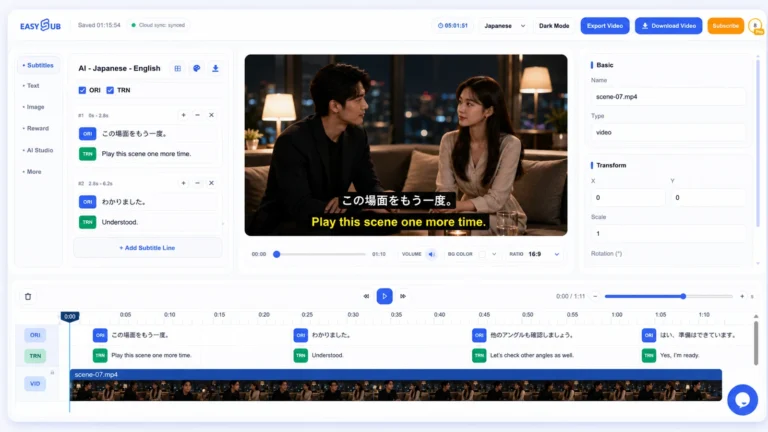Toggle the ORI checkbox
Screen dimensions: 768x432
point(82,90)
